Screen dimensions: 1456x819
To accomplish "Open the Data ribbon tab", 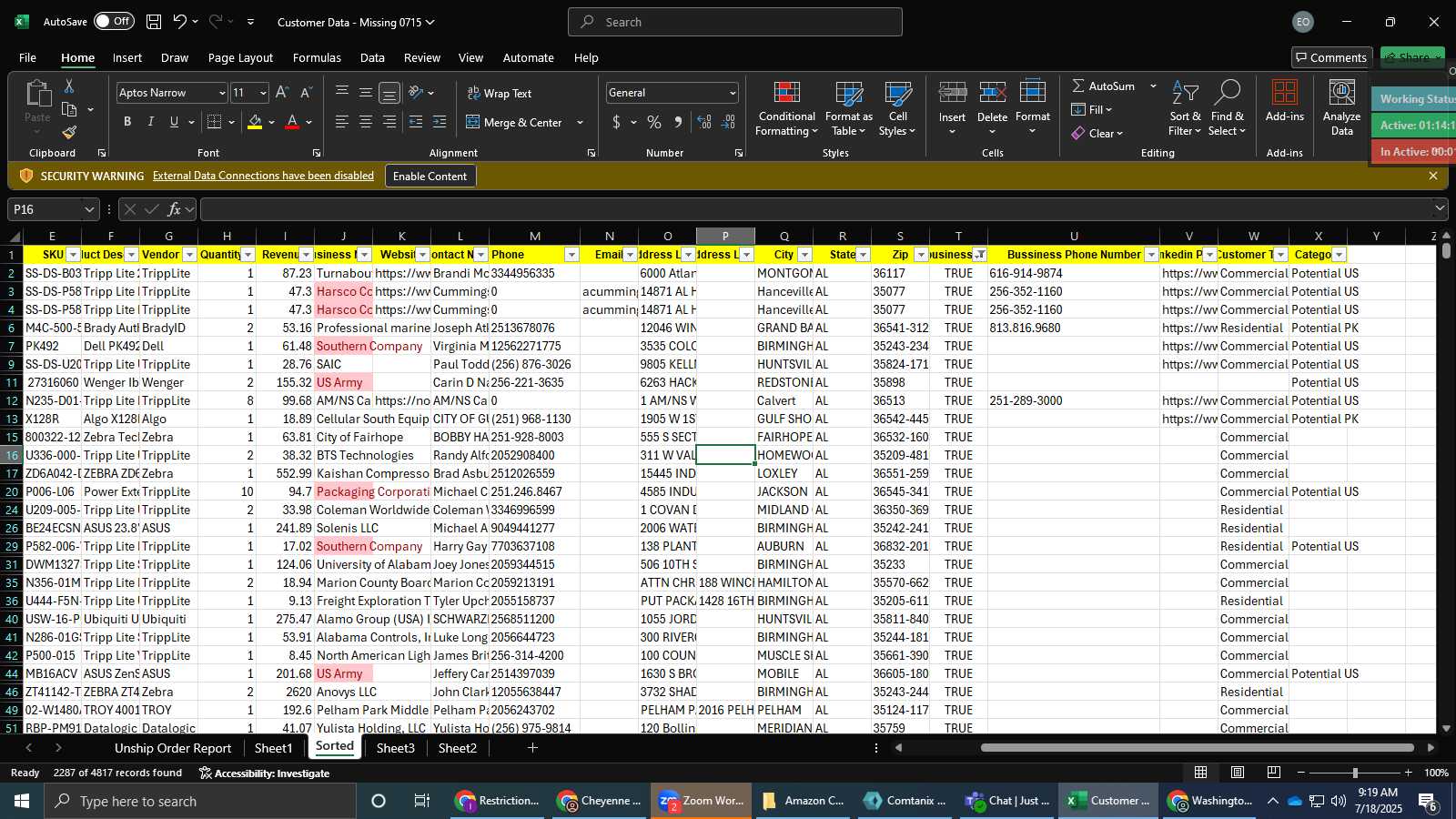I will click(x=372, y=57).
